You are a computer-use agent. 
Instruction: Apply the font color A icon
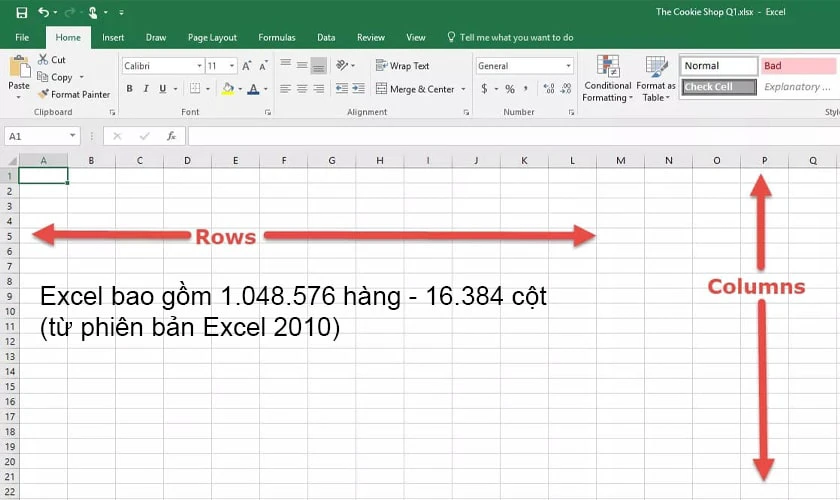[x=253, y=89]
